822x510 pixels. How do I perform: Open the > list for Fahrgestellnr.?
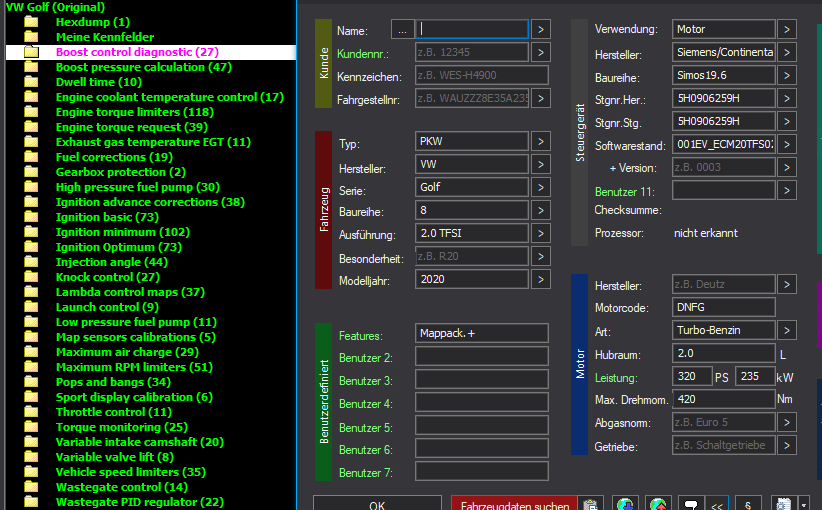(x=540, y=98)
